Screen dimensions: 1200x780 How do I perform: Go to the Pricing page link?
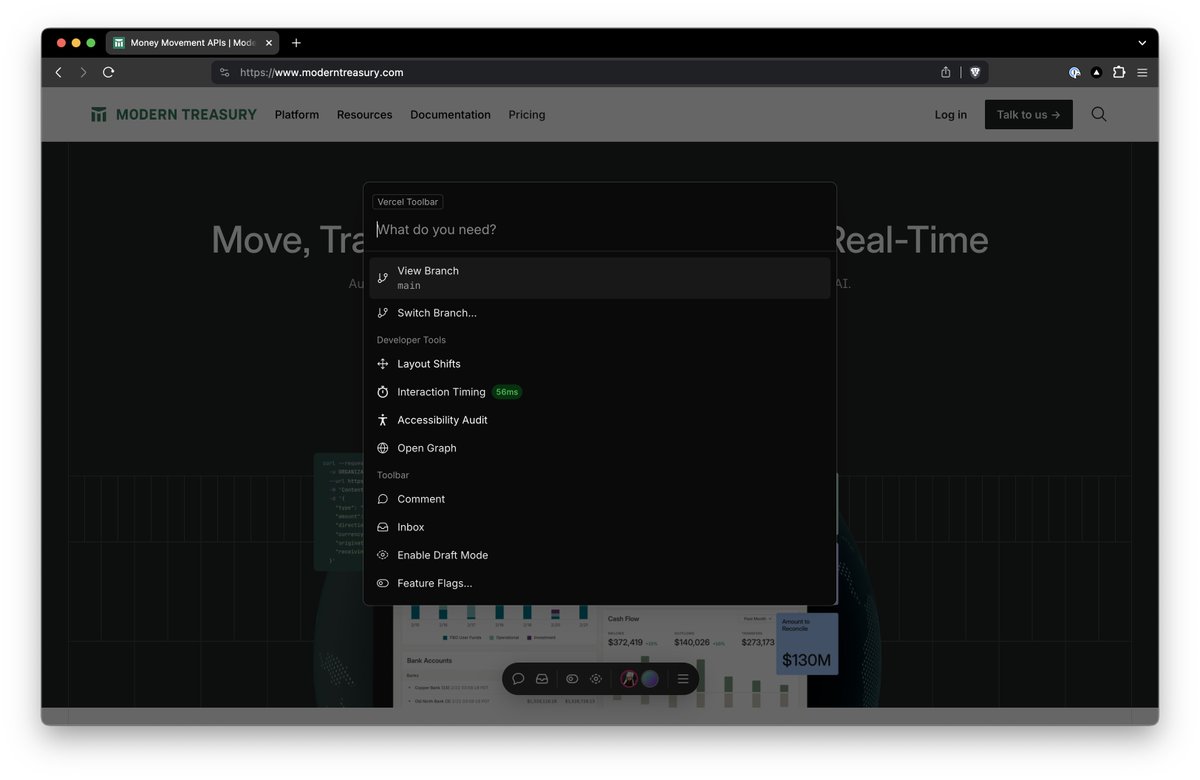point(527,115)
